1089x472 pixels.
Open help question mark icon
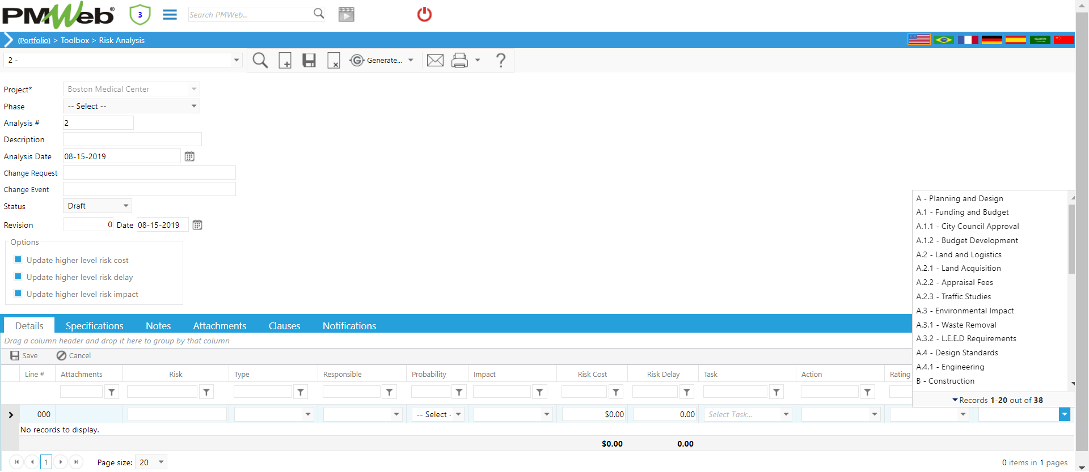500,60
